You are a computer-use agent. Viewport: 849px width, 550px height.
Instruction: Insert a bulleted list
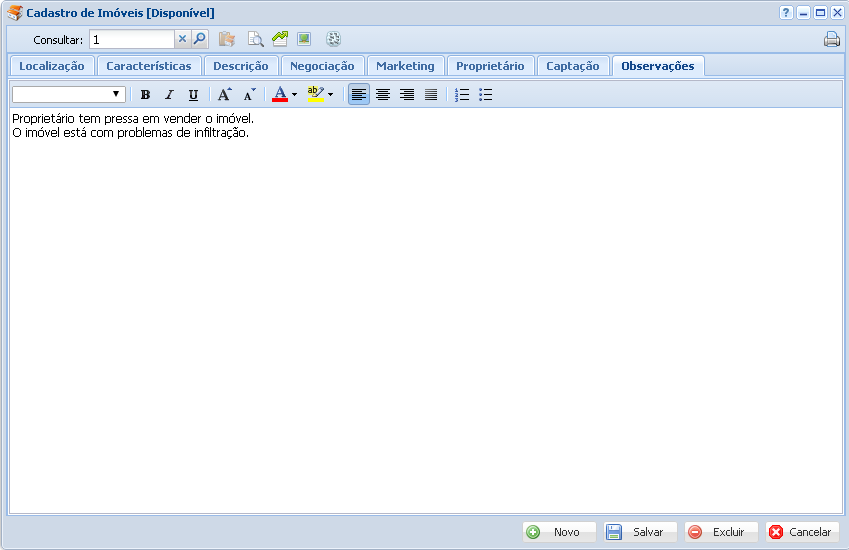tap(486, 95)
